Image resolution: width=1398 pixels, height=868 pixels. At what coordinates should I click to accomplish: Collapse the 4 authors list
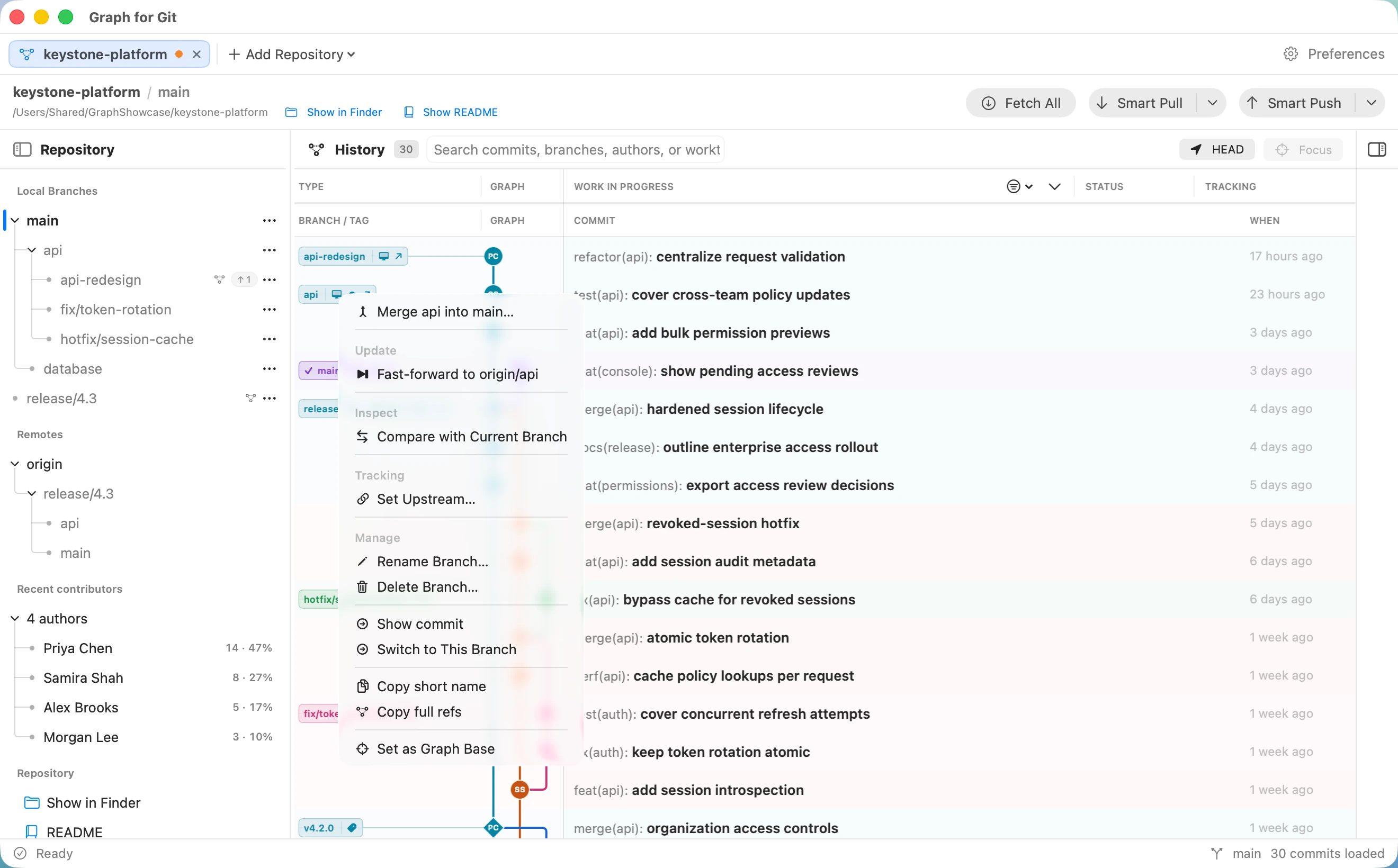[x=15, y=618]
